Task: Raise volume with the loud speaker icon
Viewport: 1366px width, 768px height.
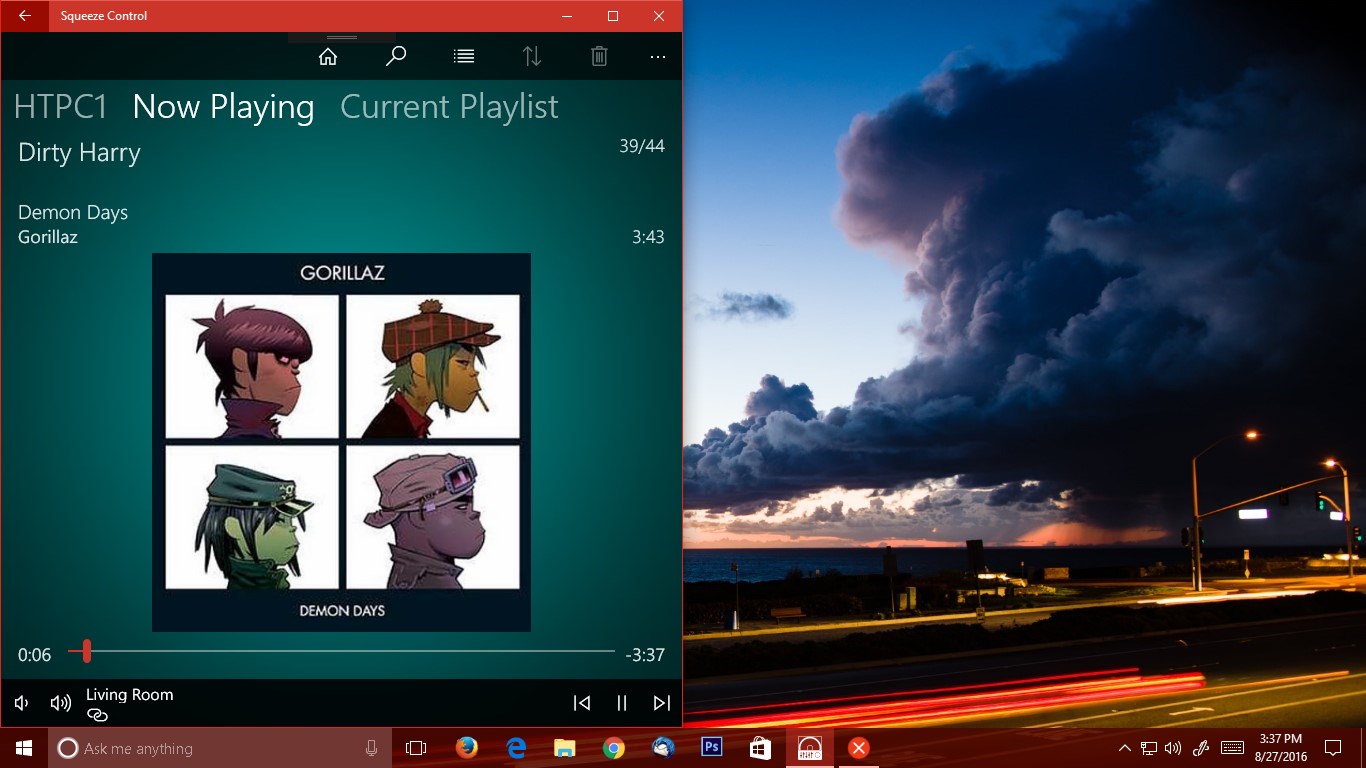Action: [60, 702]
